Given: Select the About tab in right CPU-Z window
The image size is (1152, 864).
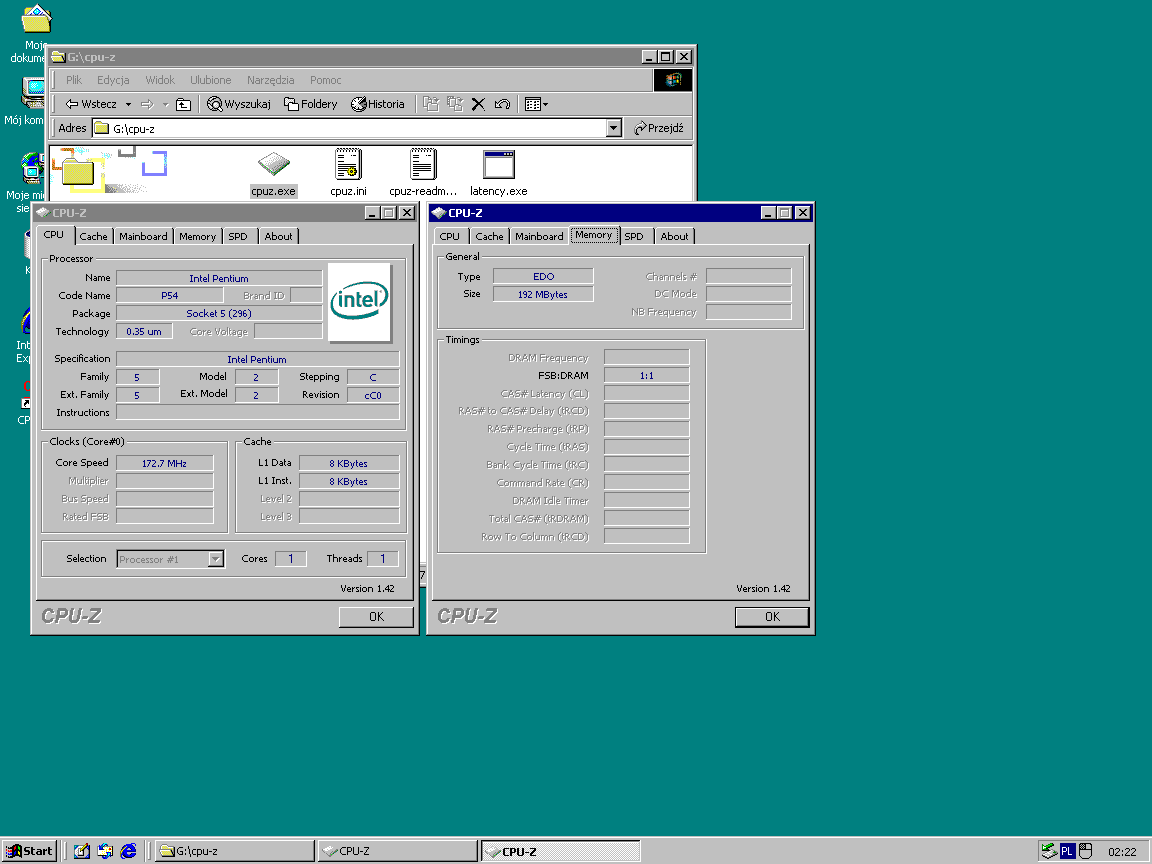Looking at the screenshot, I should (674, 237).
